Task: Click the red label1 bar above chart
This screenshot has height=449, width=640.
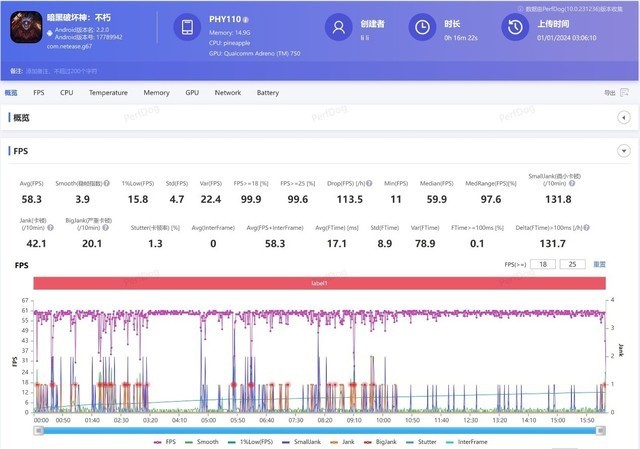Action: pyautogui.click(x=320, y=283)
